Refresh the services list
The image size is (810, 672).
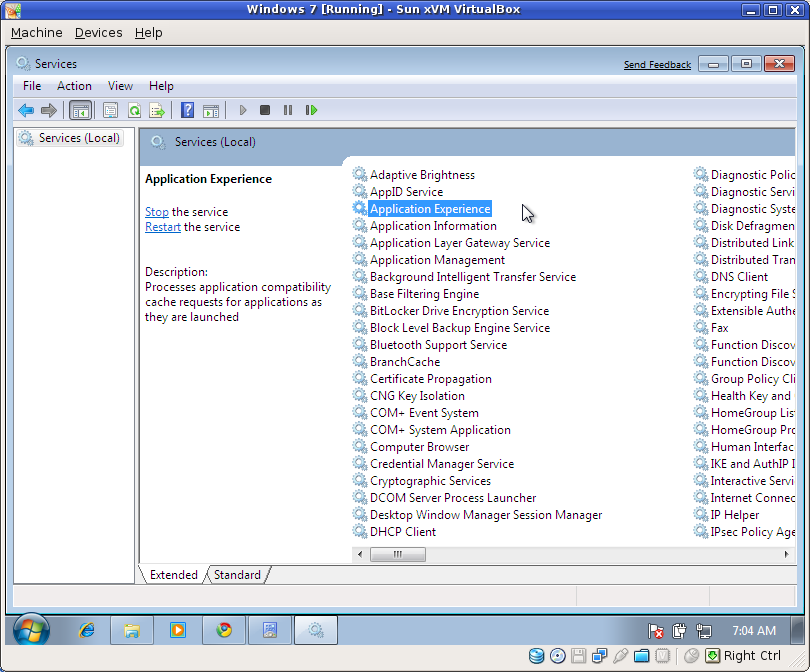click(134, 110)
